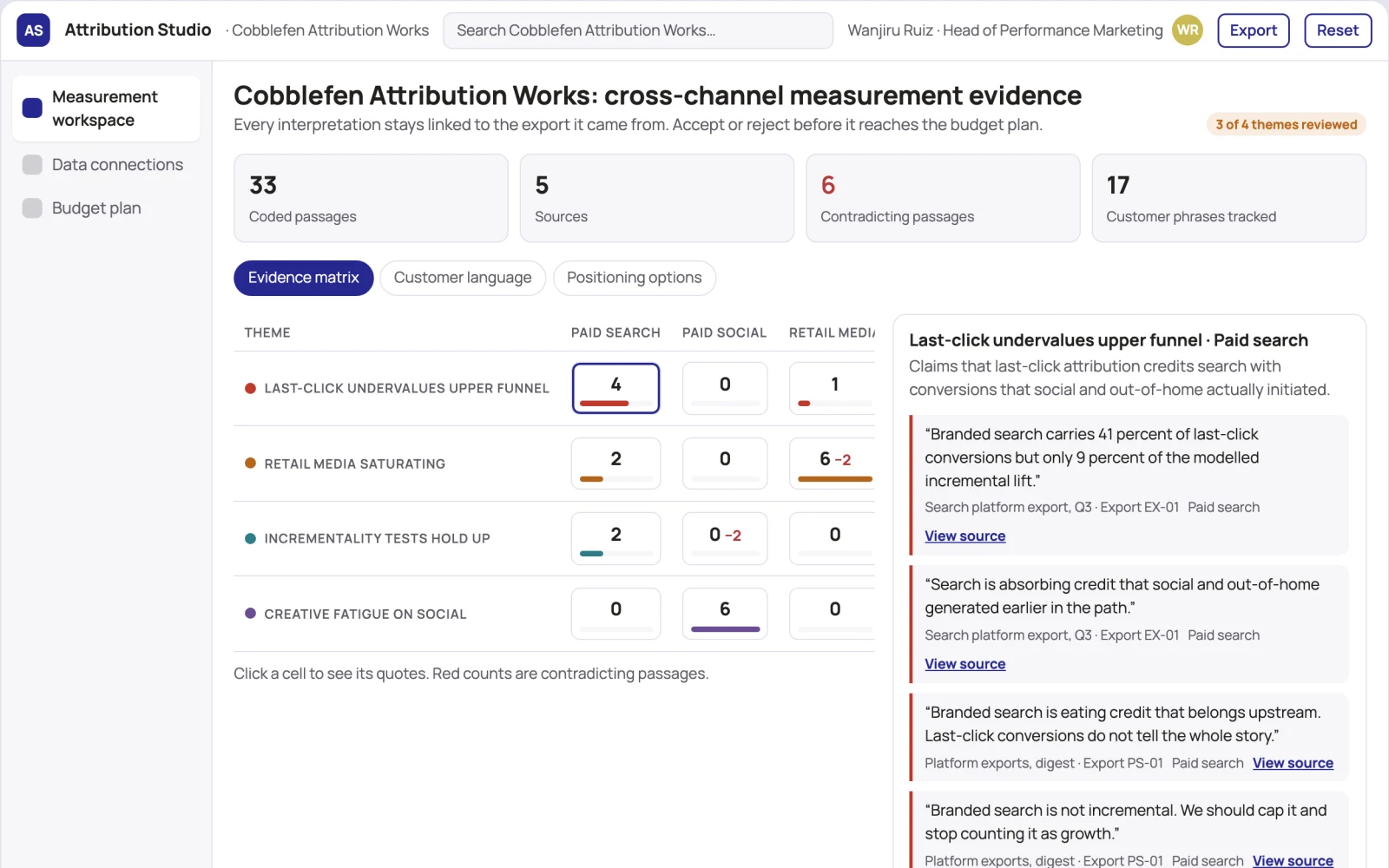Click the Paid Search column header
This screenshot has height=868, width=1389.
(616, 332)
